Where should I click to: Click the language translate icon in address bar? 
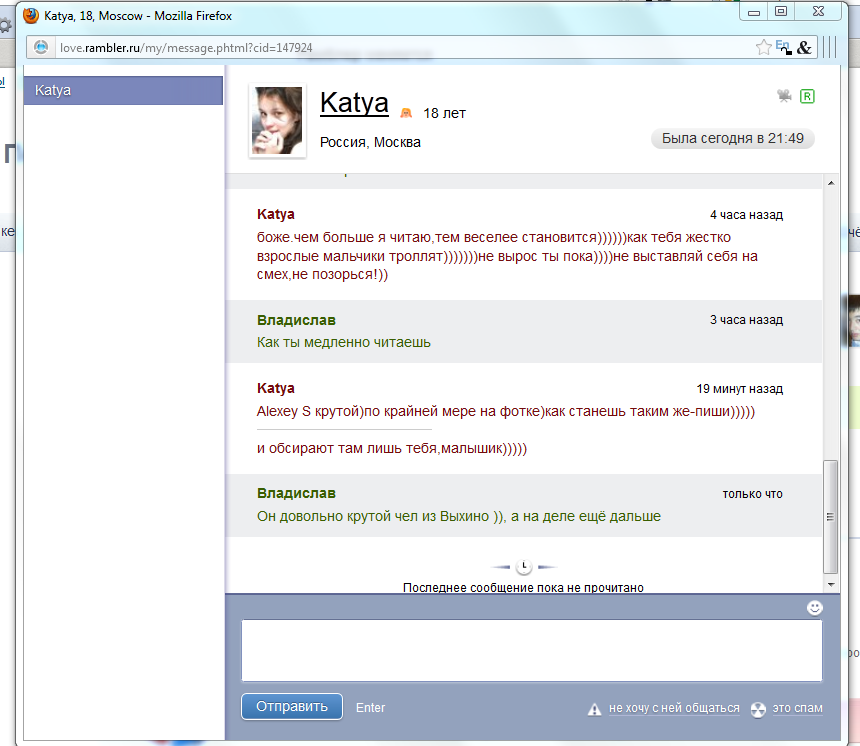click(x=783, y=47)
